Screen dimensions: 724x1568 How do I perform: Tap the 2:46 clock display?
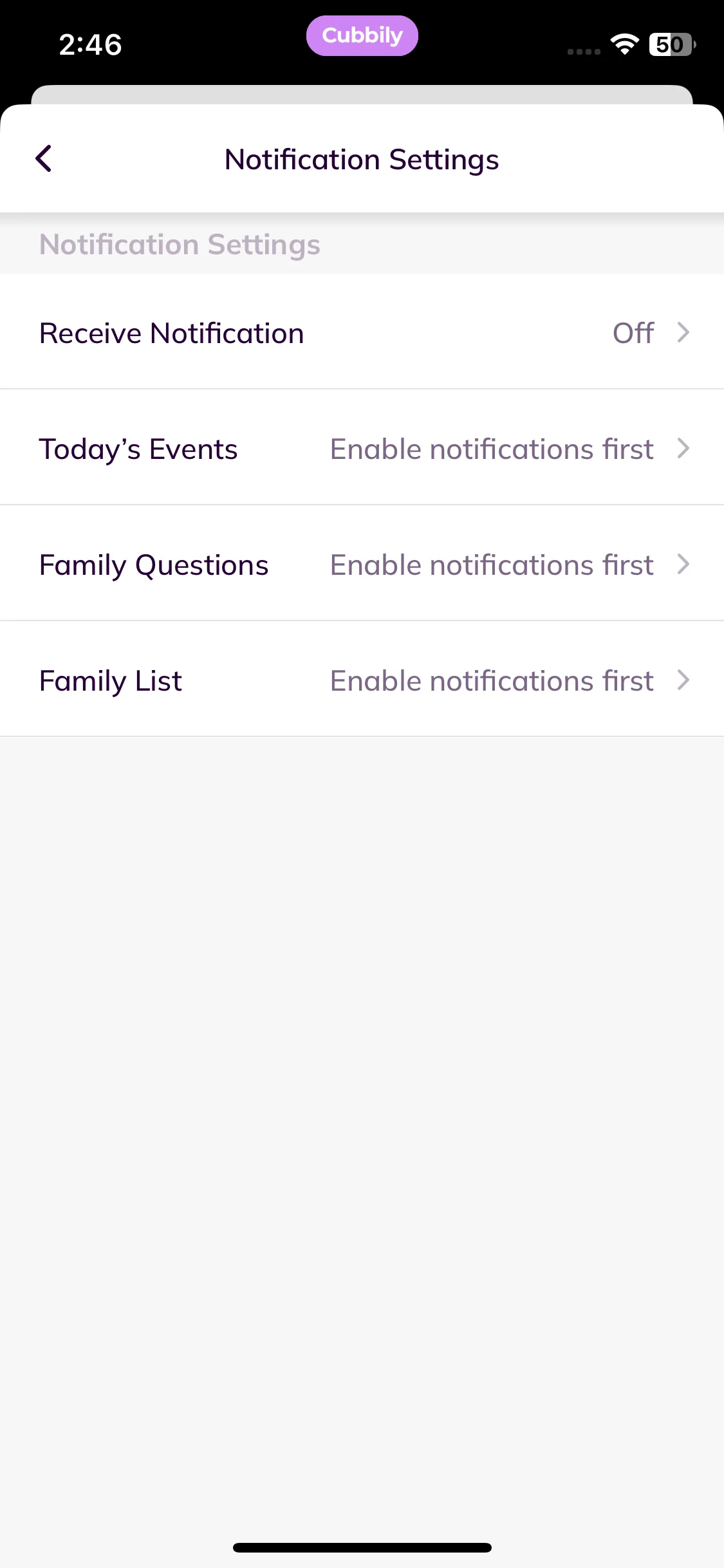(90, 44)
